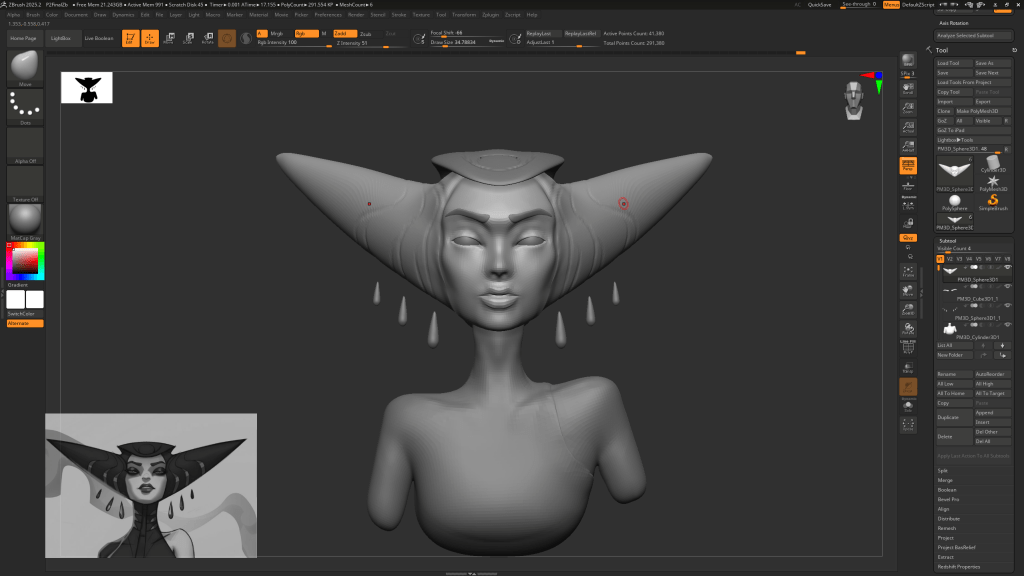Open the Zplugin menu

[x=491, y=15]
